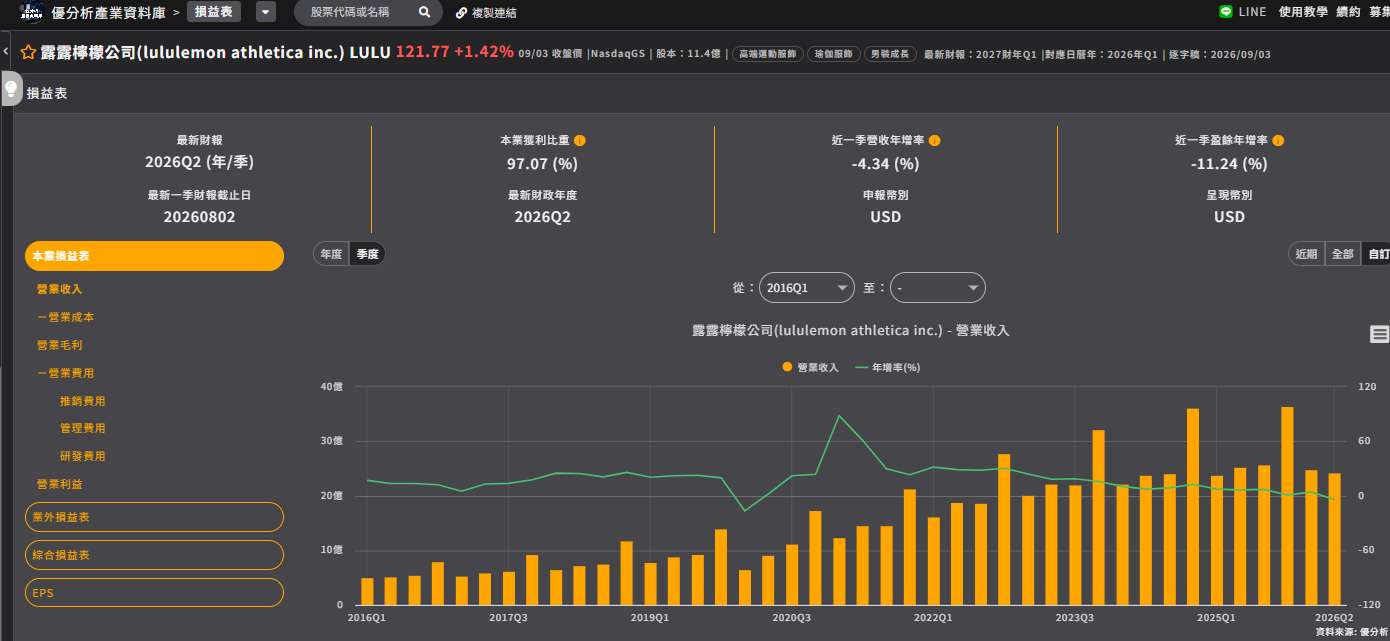Select 近期 range option
The image size is (1390, 641).
(1306, 254)
